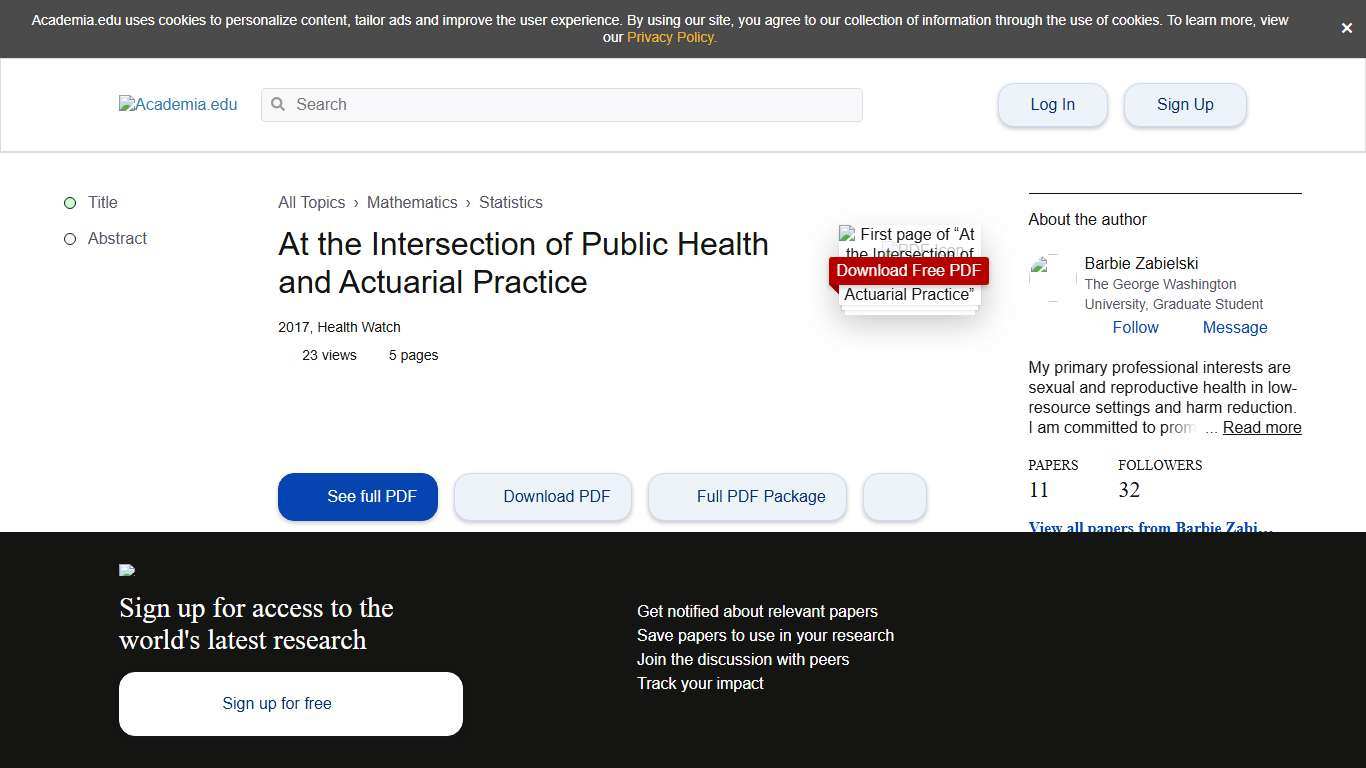
Task: Open the Health Watch journal link
Action: 359,326
